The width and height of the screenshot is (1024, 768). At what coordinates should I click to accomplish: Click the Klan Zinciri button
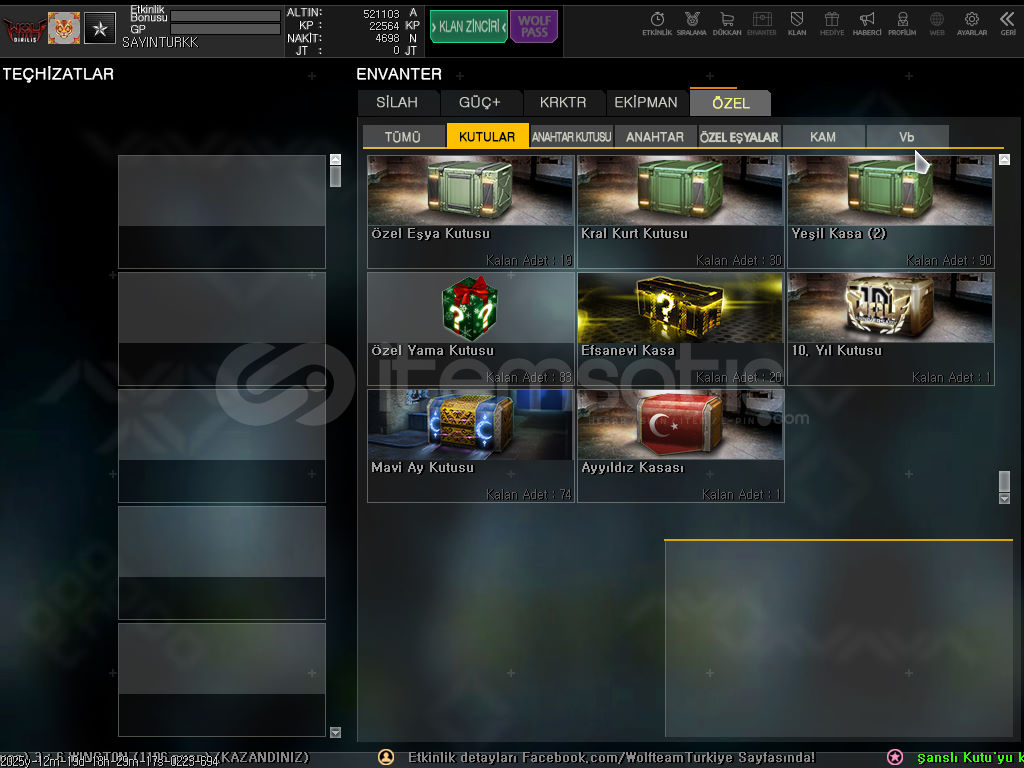point(469,27)
